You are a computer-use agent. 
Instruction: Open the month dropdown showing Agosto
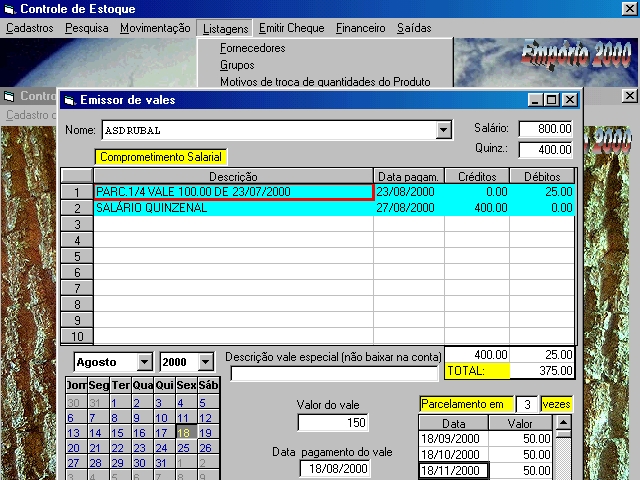click(x=144, y=362)
